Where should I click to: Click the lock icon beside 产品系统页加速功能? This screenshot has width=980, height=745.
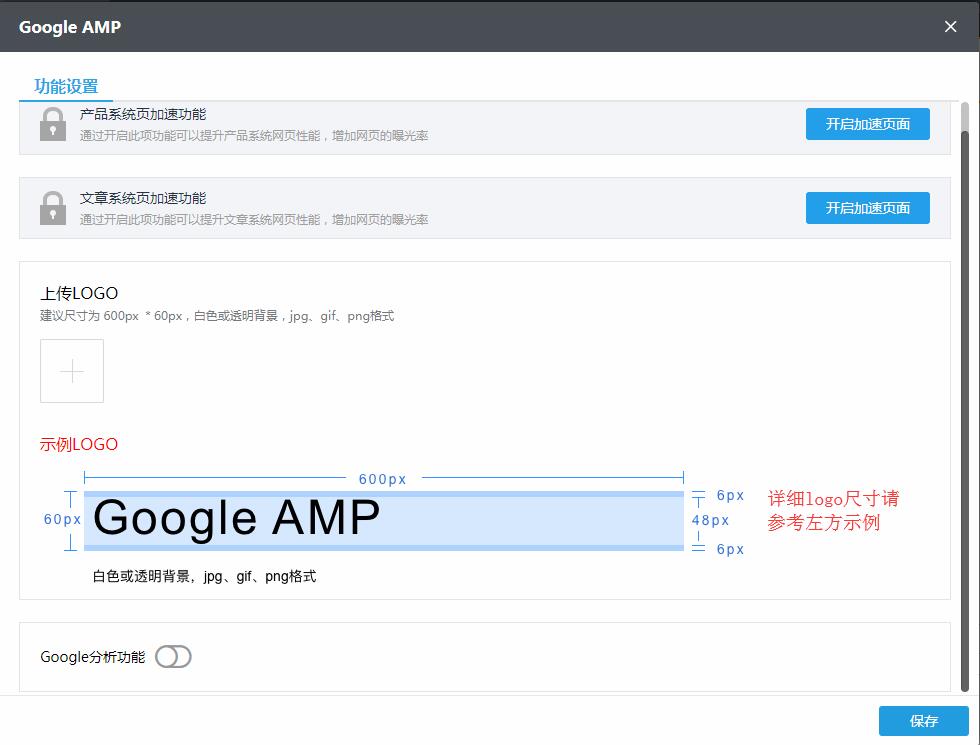(x=53, y=125)
